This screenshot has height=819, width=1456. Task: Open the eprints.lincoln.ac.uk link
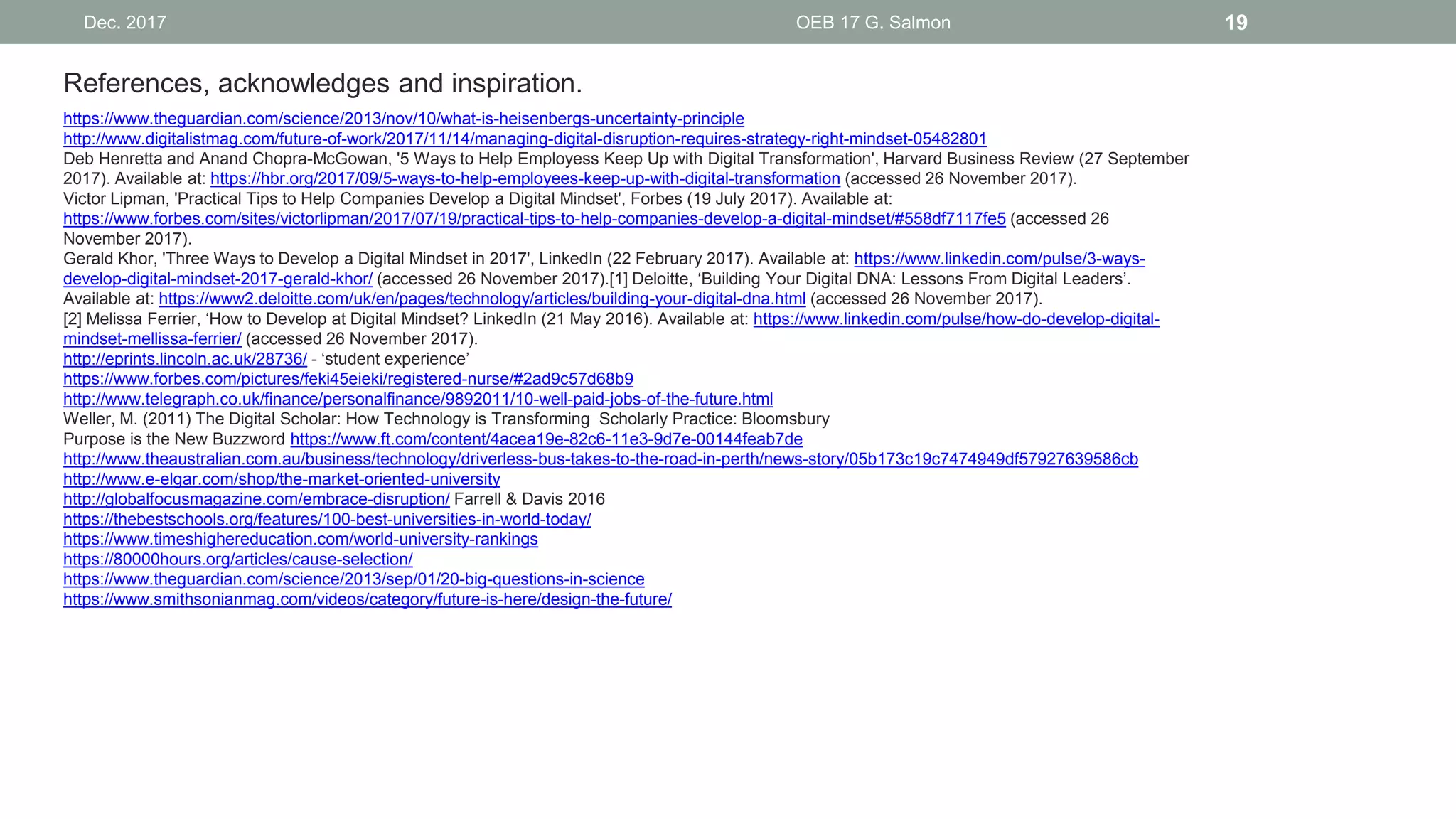point(185,359)
